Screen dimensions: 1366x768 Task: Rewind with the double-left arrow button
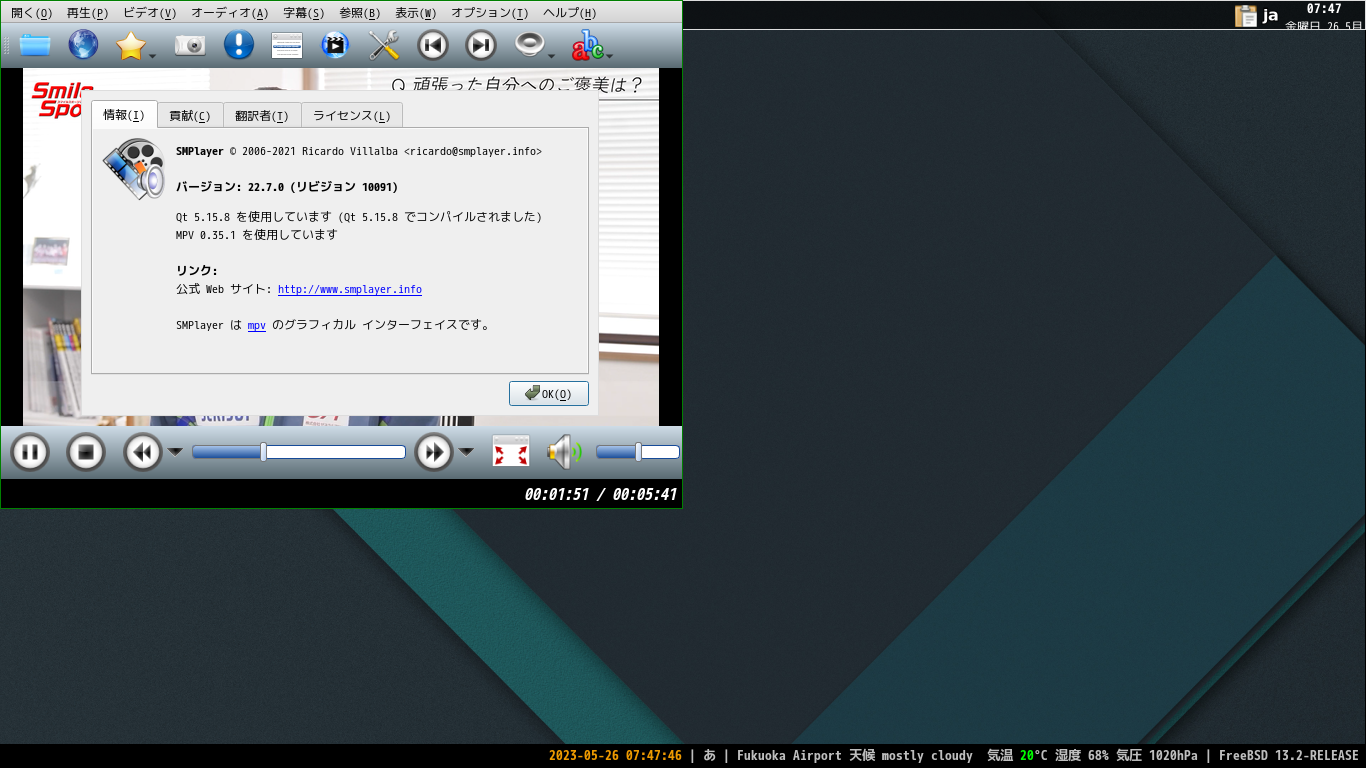(143, 453)
